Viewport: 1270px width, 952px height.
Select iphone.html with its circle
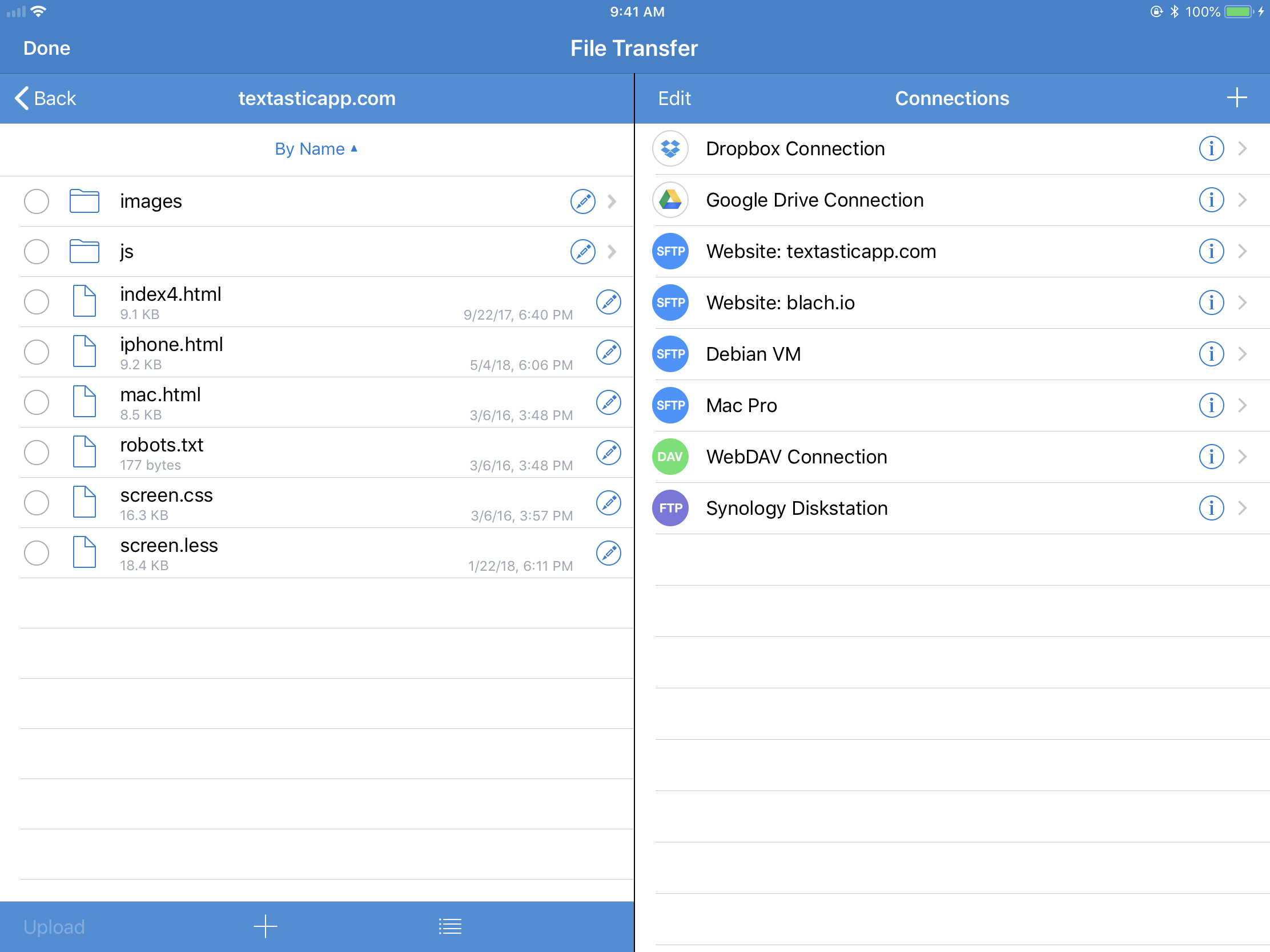[36, 352]
